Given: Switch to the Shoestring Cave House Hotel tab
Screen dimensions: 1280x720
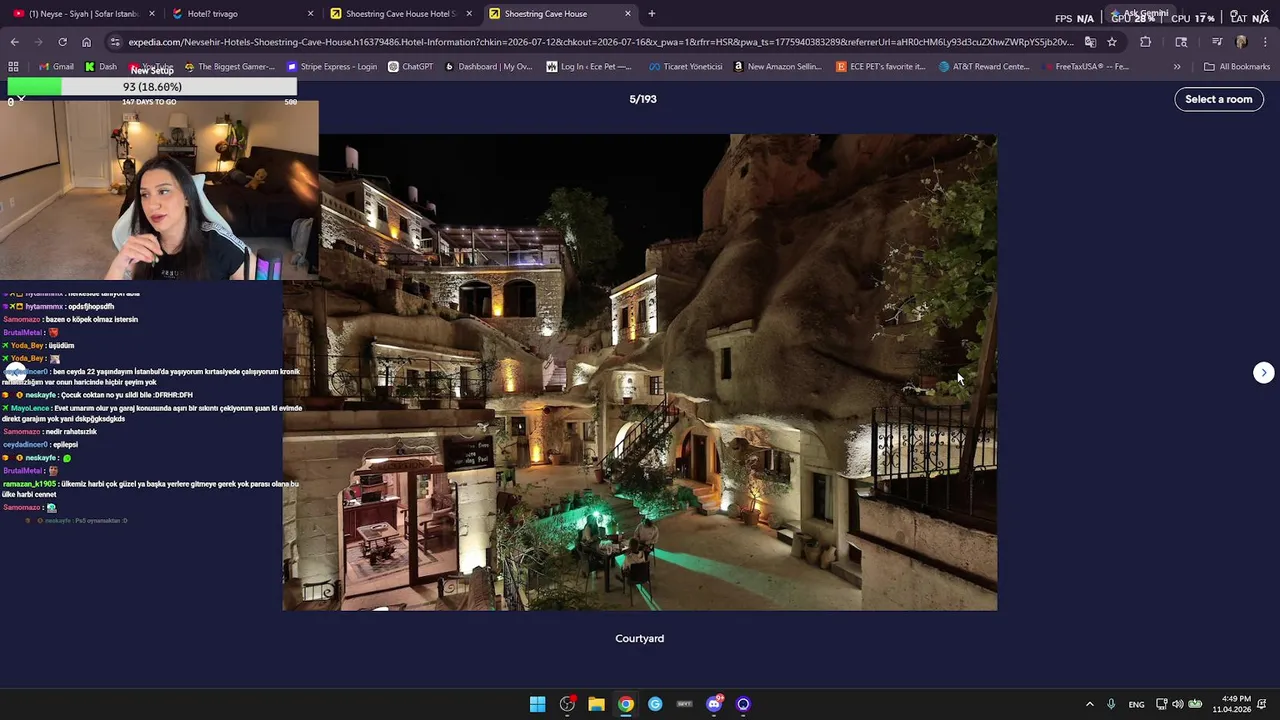Looking at the screenshot, I should (x=401, y=14).
